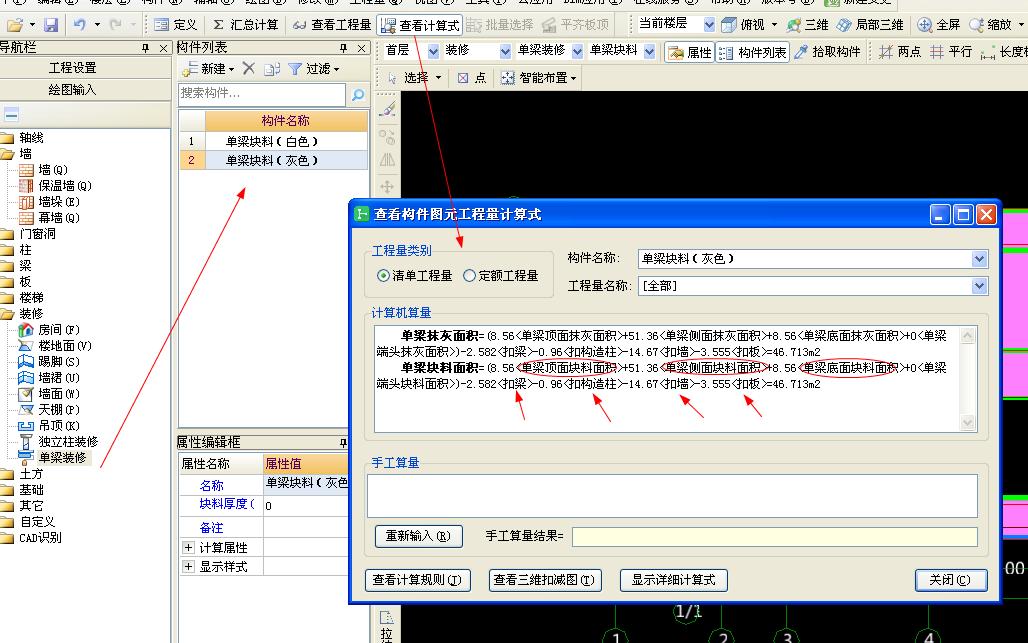
Task: Click the 搜索构件 search field
Action: tap(262, 94)
